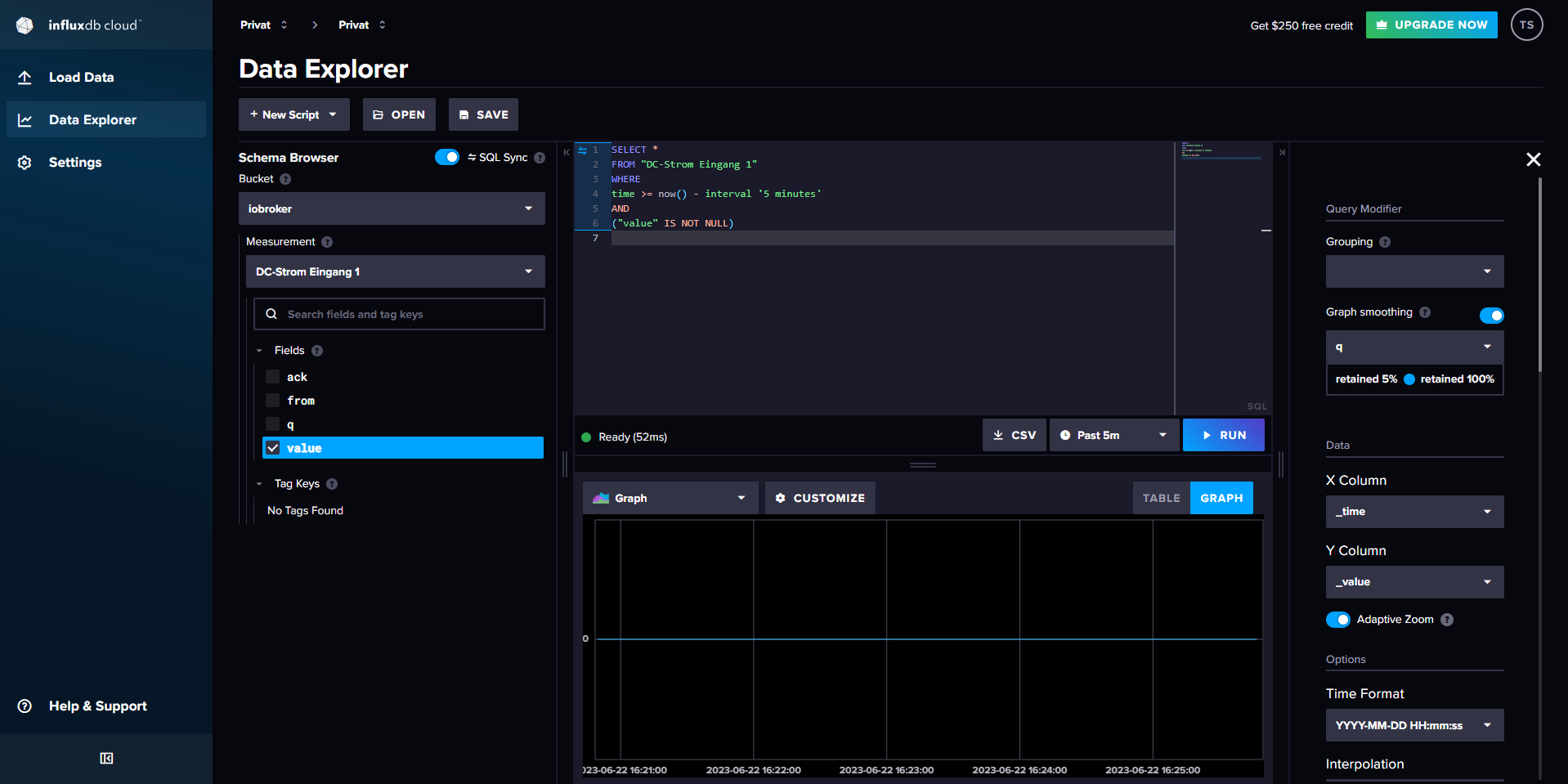Click the editor minimap preview
This screenshot has width=1568, height=784.
click(x=1221, y=151)
